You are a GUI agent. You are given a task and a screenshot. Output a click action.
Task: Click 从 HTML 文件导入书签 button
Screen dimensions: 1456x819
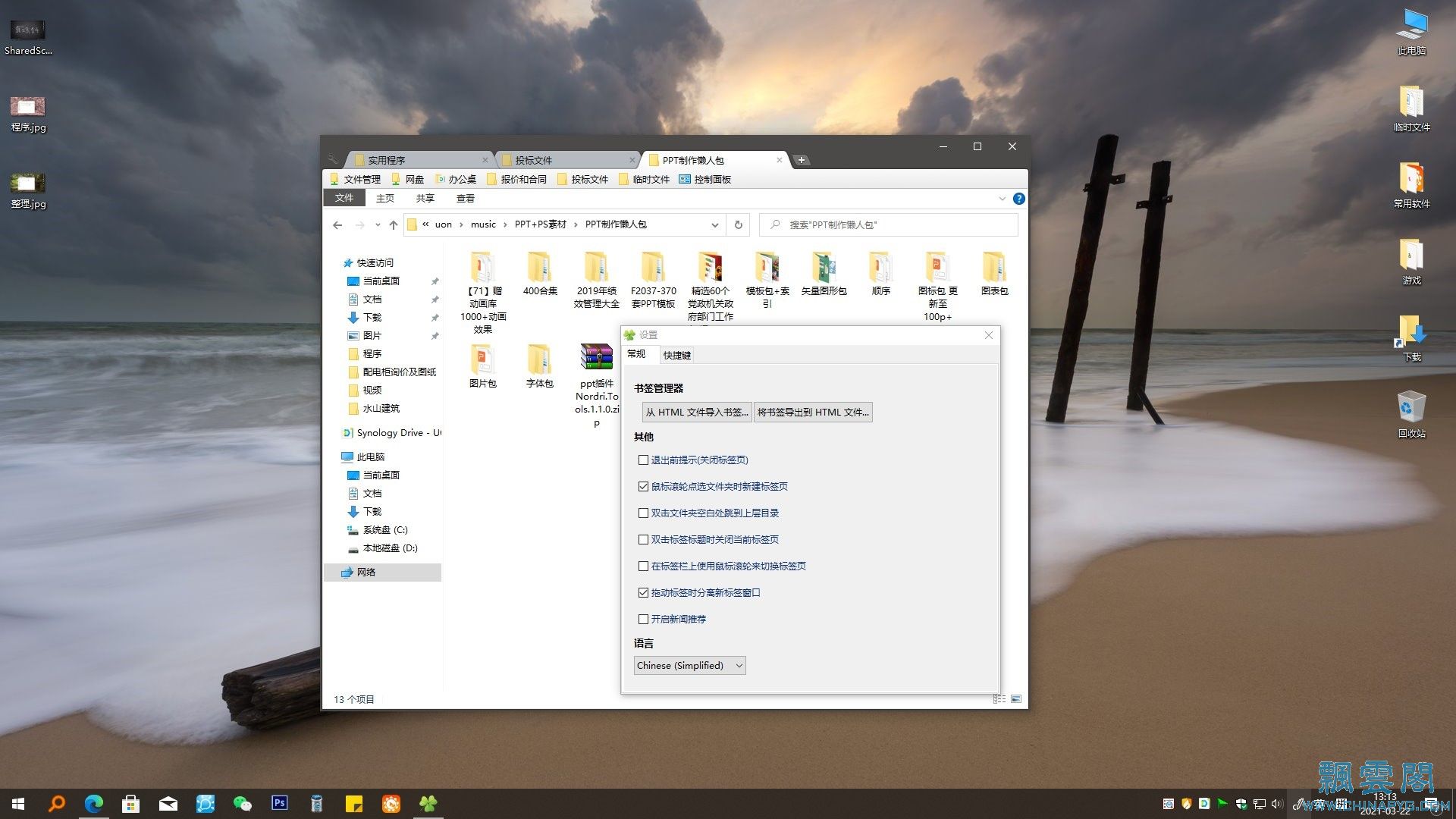696,412
